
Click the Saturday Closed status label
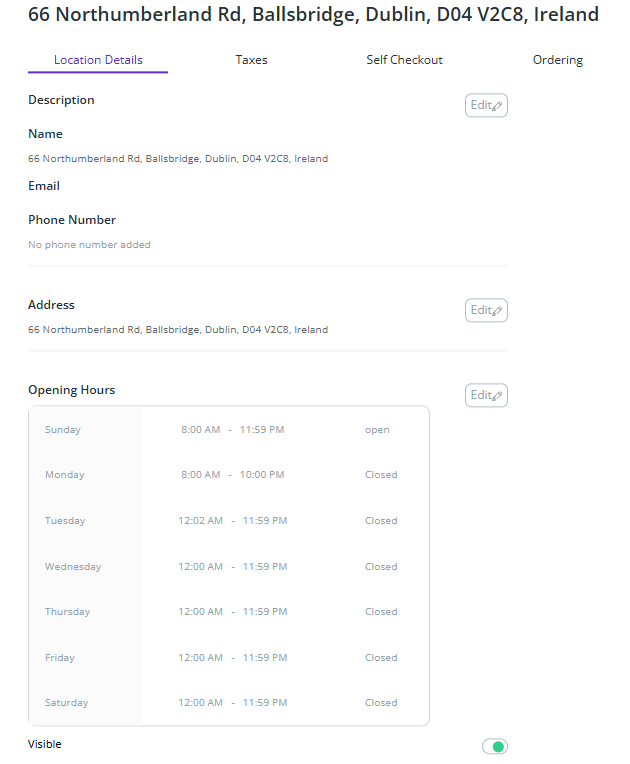[x=381, y=703]
